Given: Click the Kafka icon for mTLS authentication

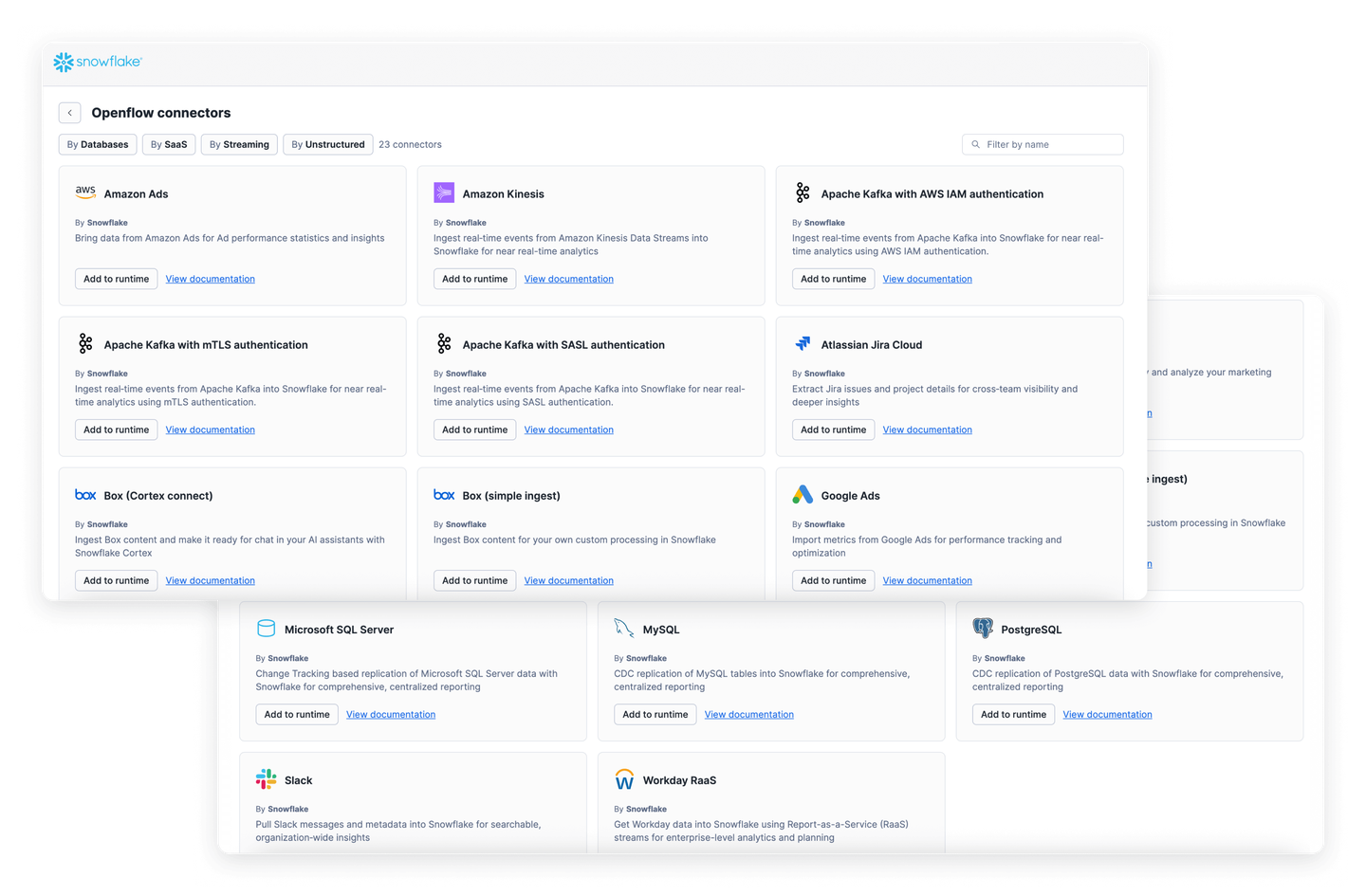Looking at the screenshot, I should pyautogui.click(x=85, y=344).
